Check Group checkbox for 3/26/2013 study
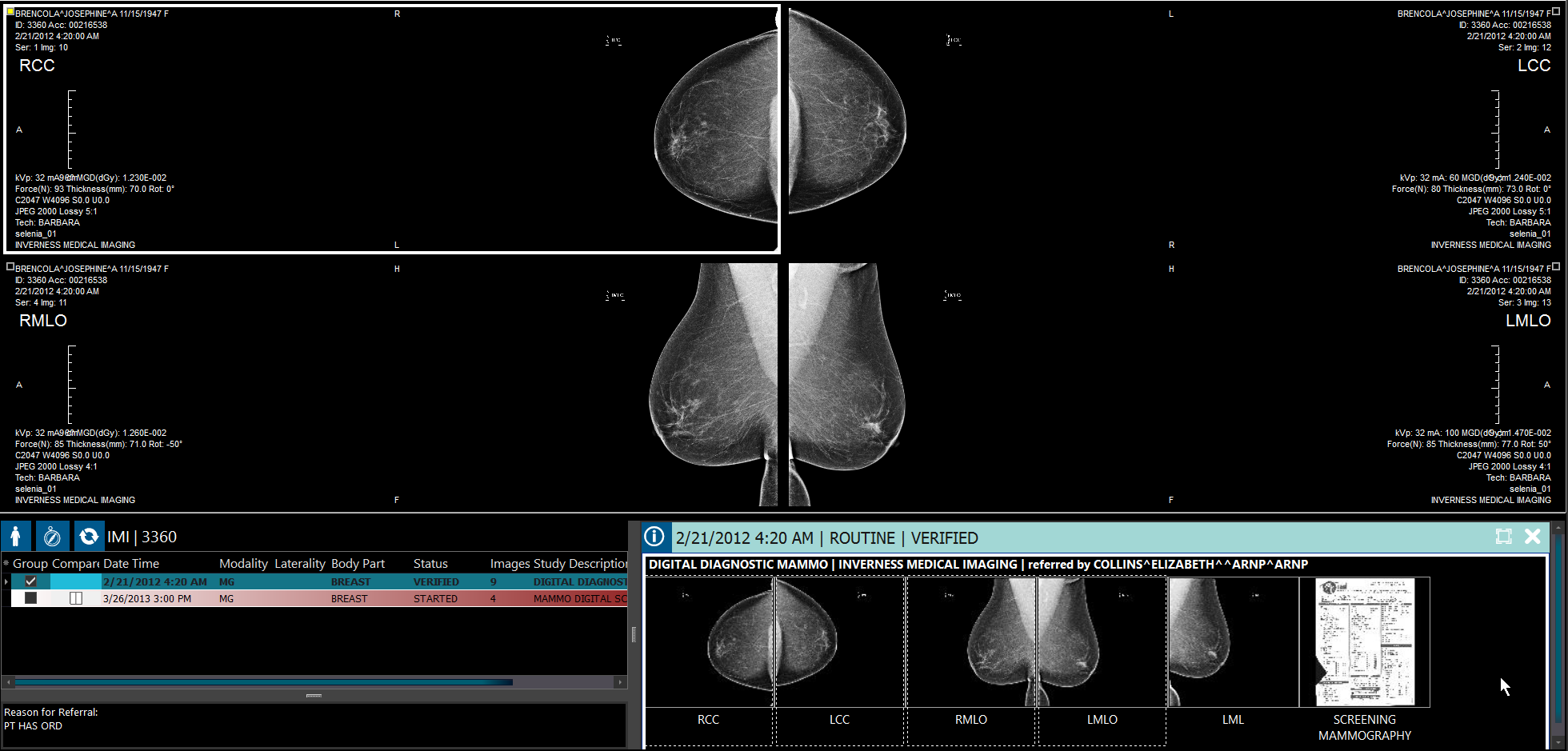Screen dimensions: 1568x751 point(30,598)
